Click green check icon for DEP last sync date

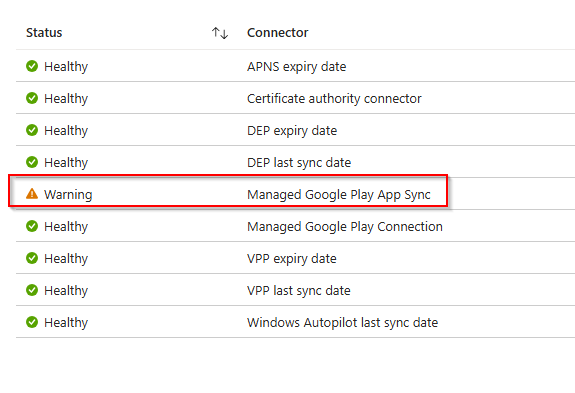[32, 162]
